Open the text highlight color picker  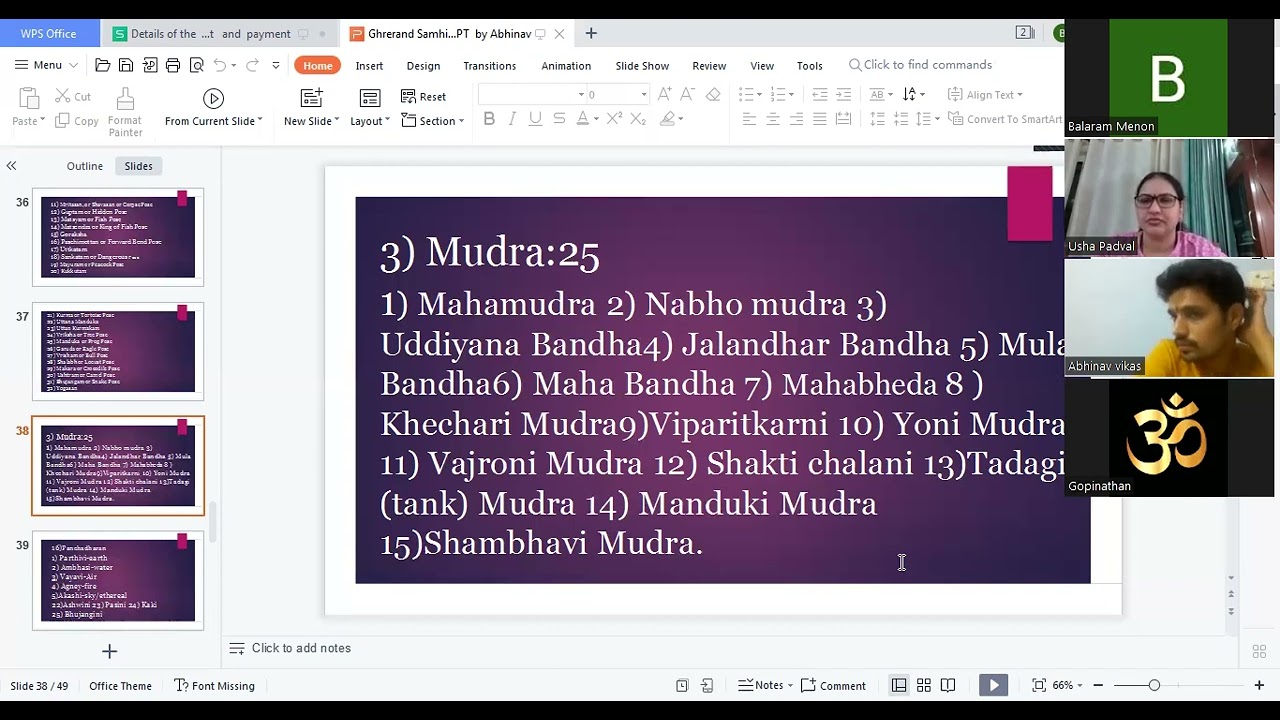click(x=672, y=119)
